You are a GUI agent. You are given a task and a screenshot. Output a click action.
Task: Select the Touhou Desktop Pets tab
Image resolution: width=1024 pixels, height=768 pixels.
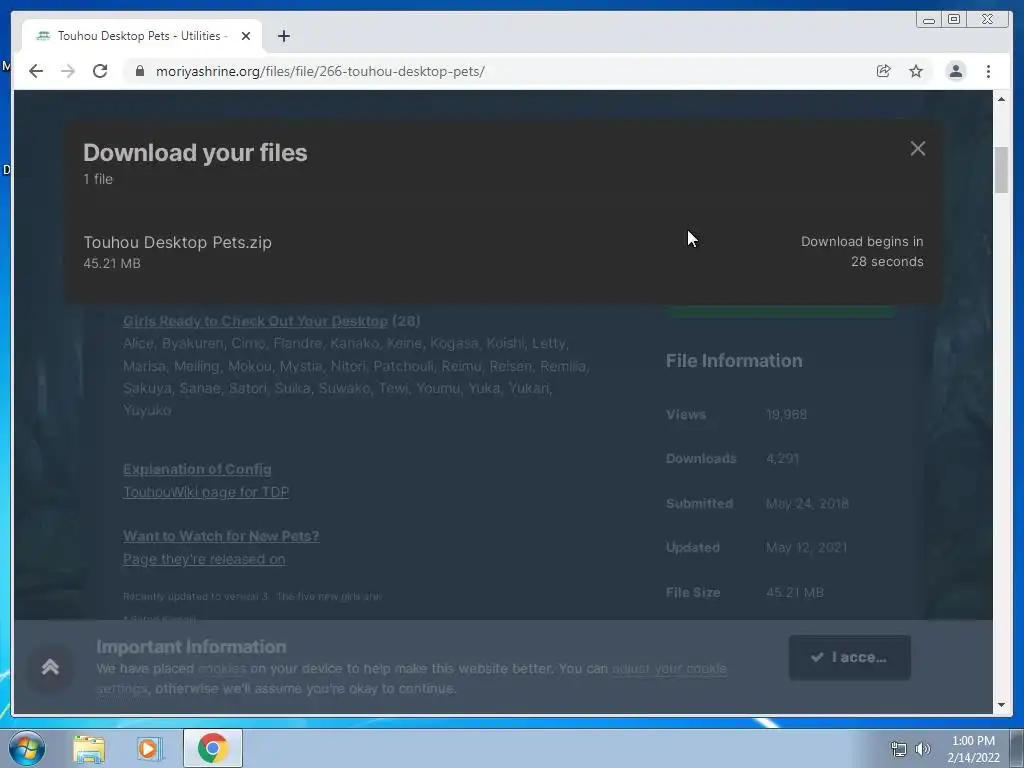click(142, 36)
